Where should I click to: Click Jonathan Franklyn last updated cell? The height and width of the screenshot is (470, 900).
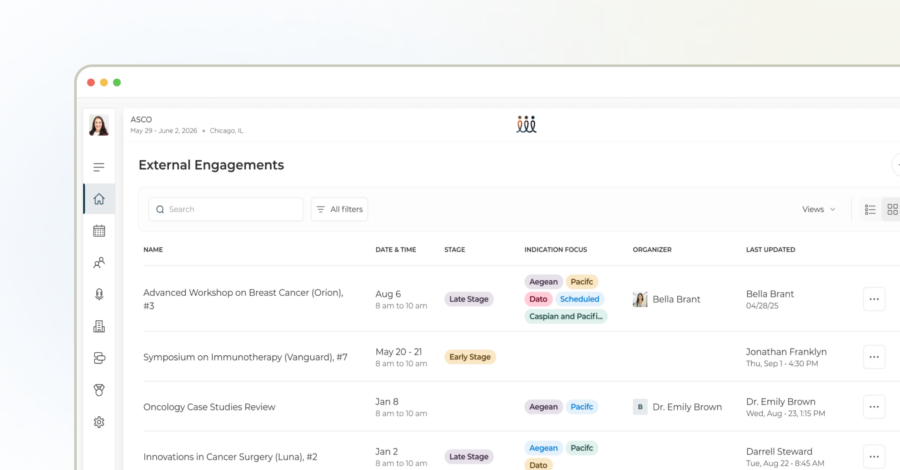(x=786, y=357)
